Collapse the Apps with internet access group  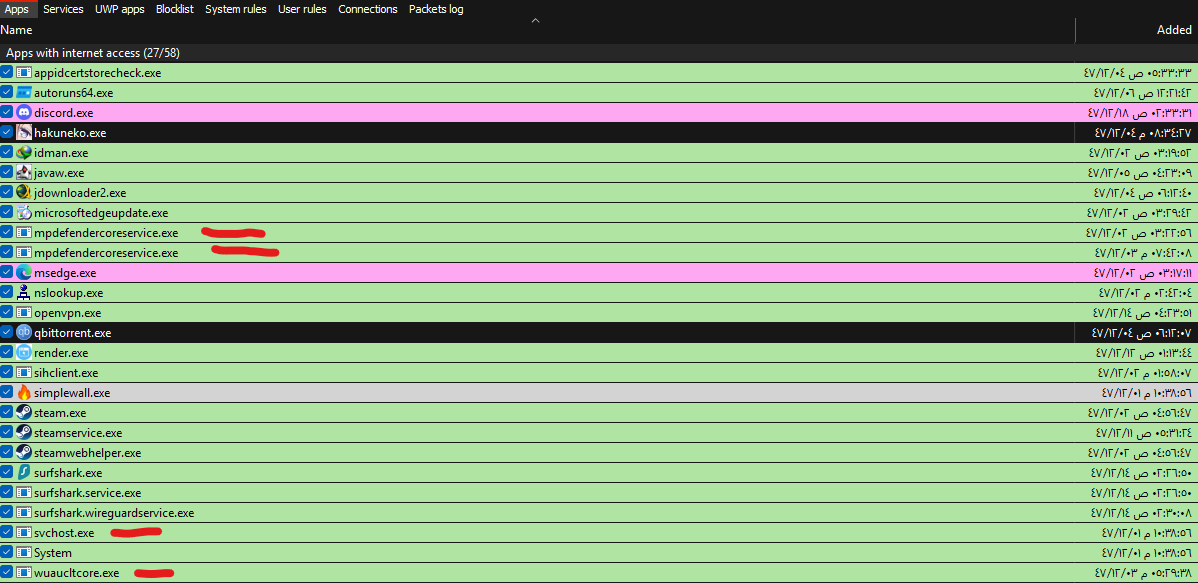click(92, 53)
